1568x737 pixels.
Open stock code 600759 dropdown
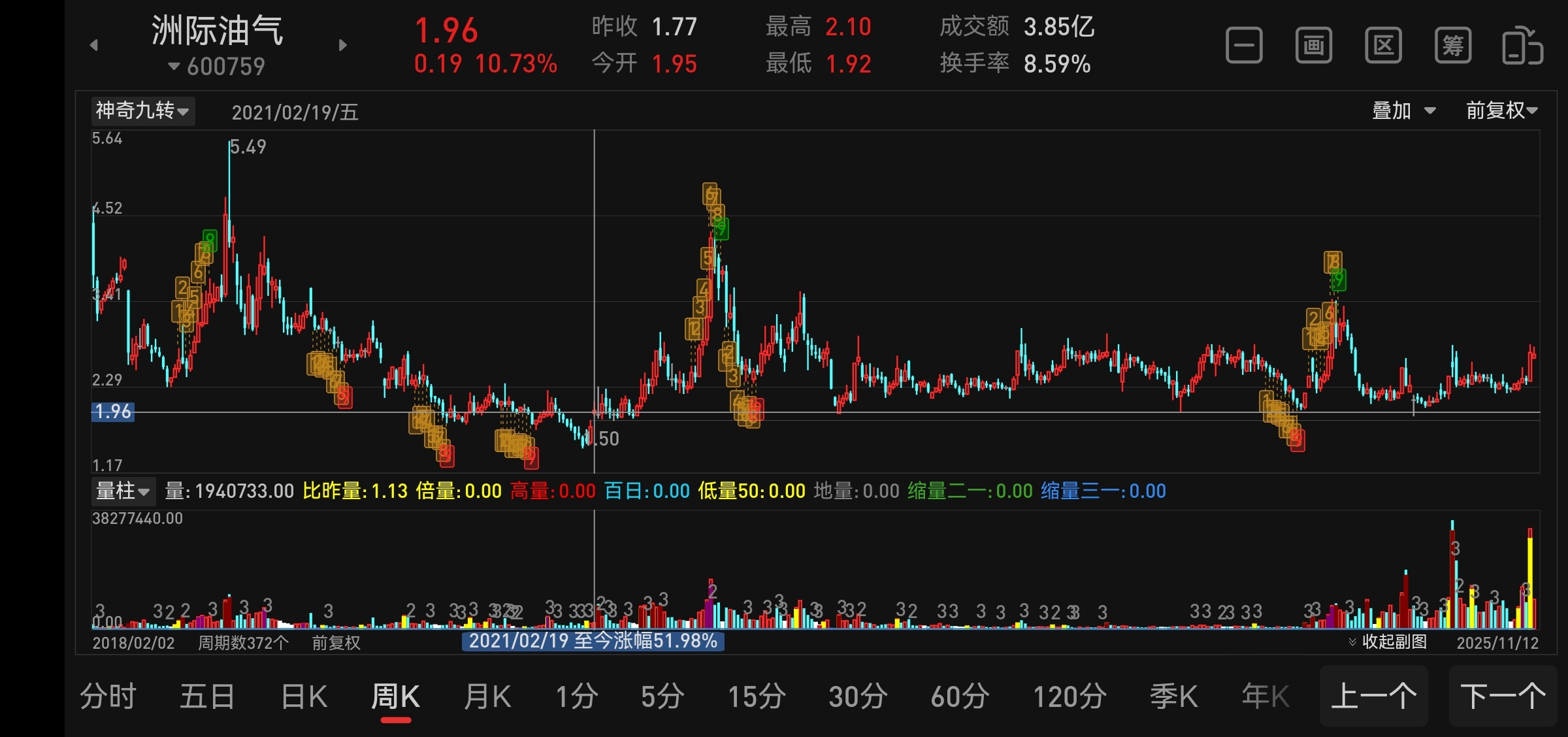coord(217,67)
